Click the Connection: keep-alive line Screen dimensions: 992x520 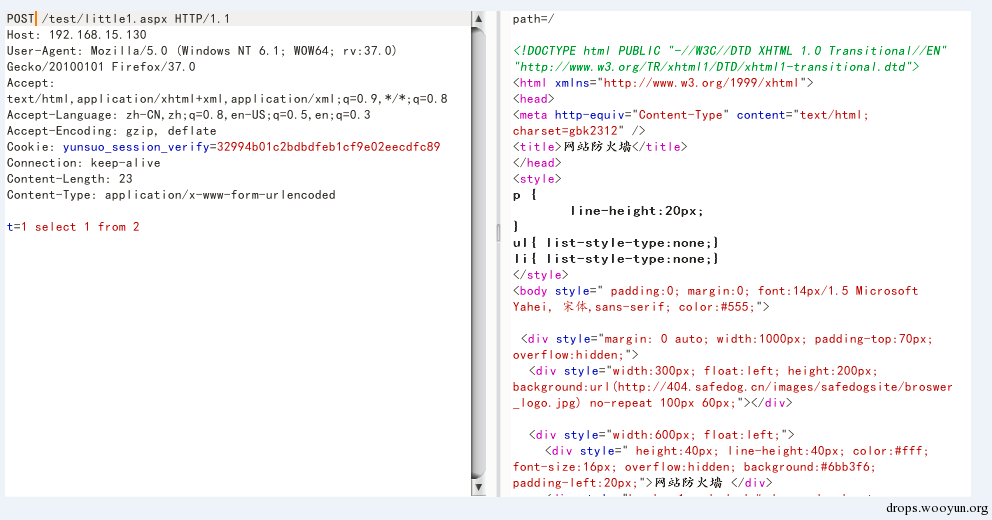pos(84,163)
